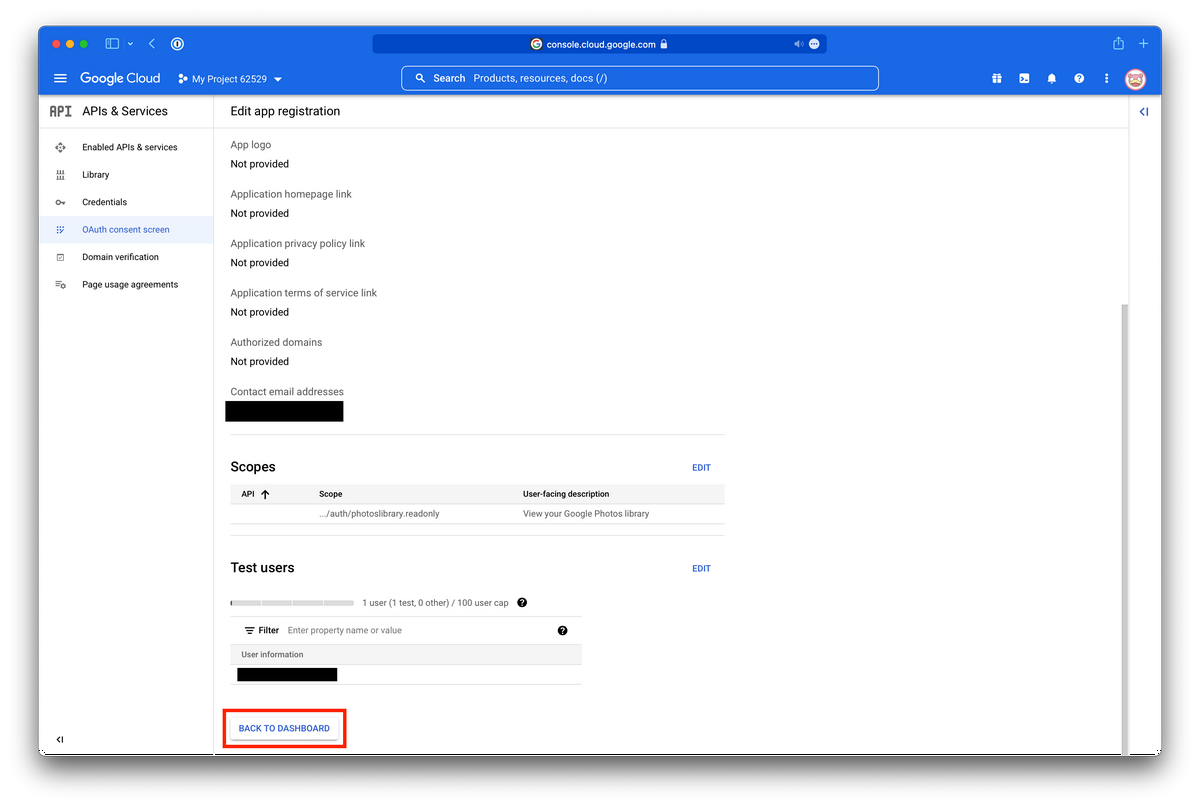Open Domain verification page

120,257
